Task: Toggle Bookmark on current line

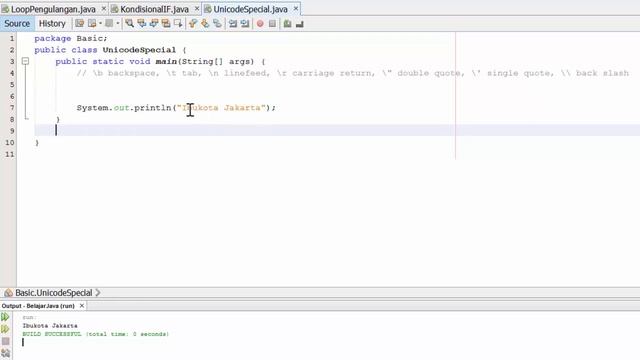Action: click(217, 24)
